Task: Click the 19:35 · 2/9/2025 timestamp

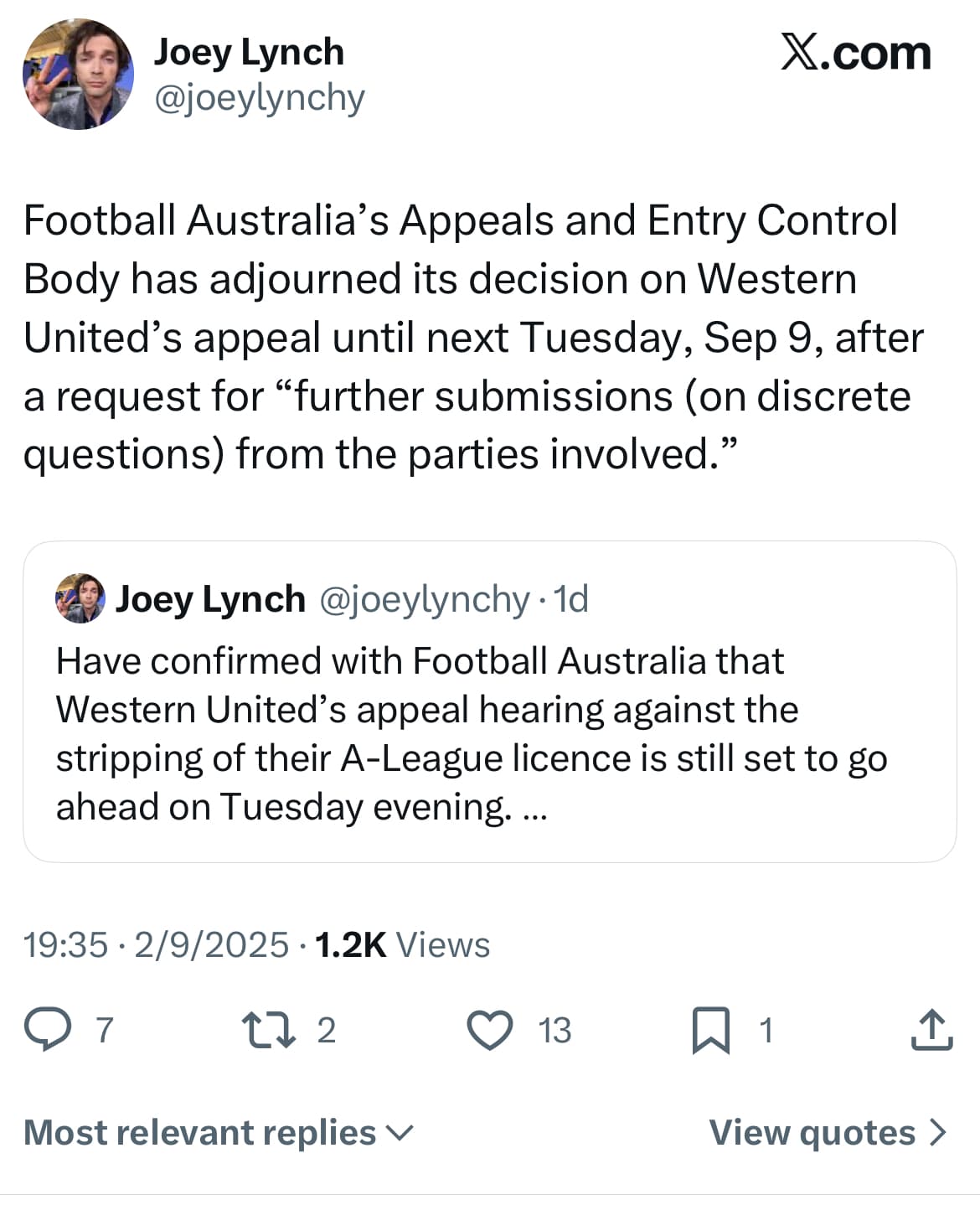Action: (x=156, y=944)
